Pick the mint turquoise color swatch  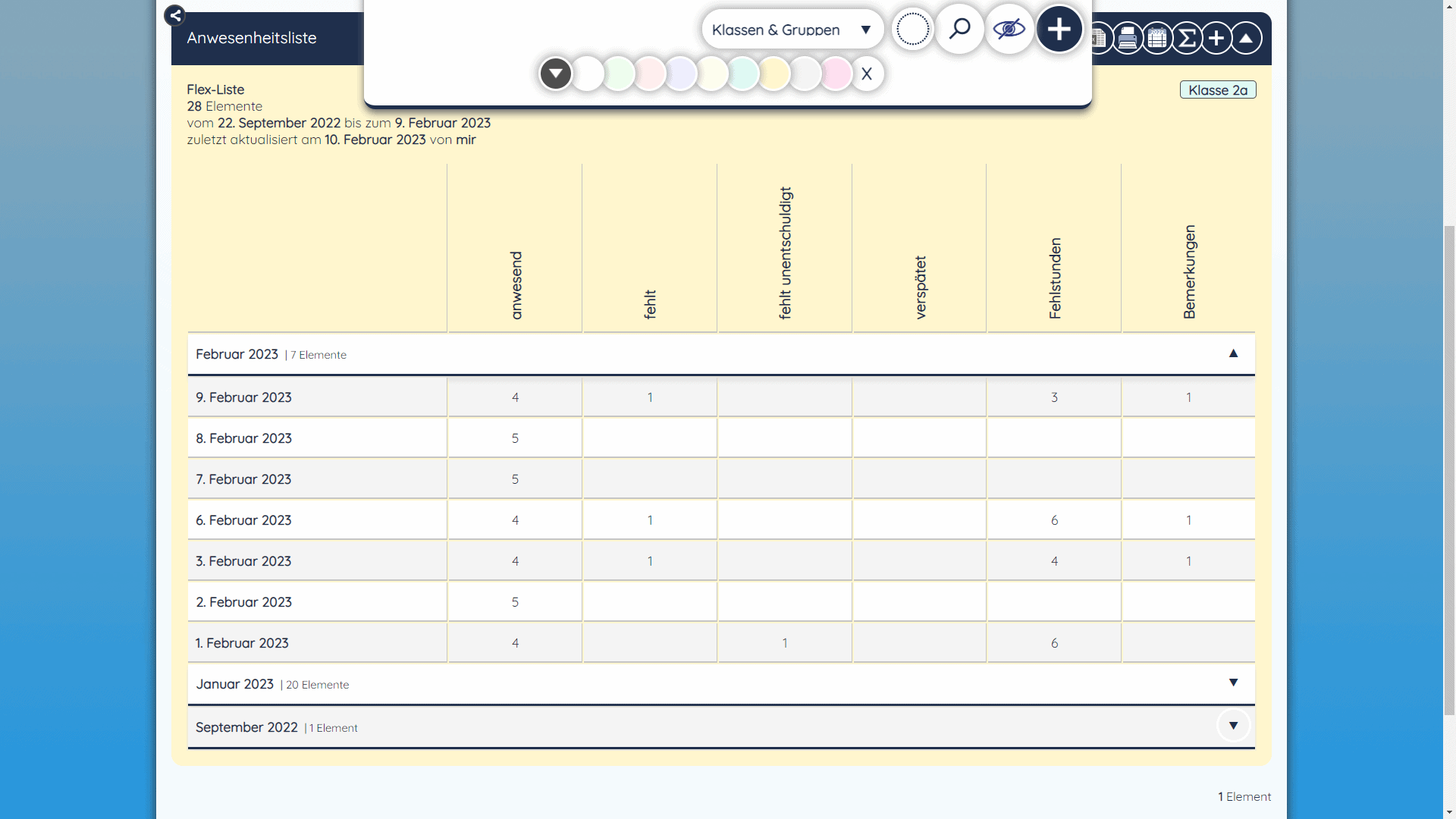[x=743, y=74]
